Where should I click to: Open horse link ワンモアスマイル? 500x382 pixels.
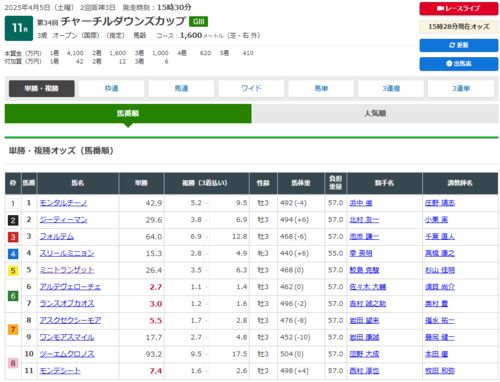pos(67,337)
